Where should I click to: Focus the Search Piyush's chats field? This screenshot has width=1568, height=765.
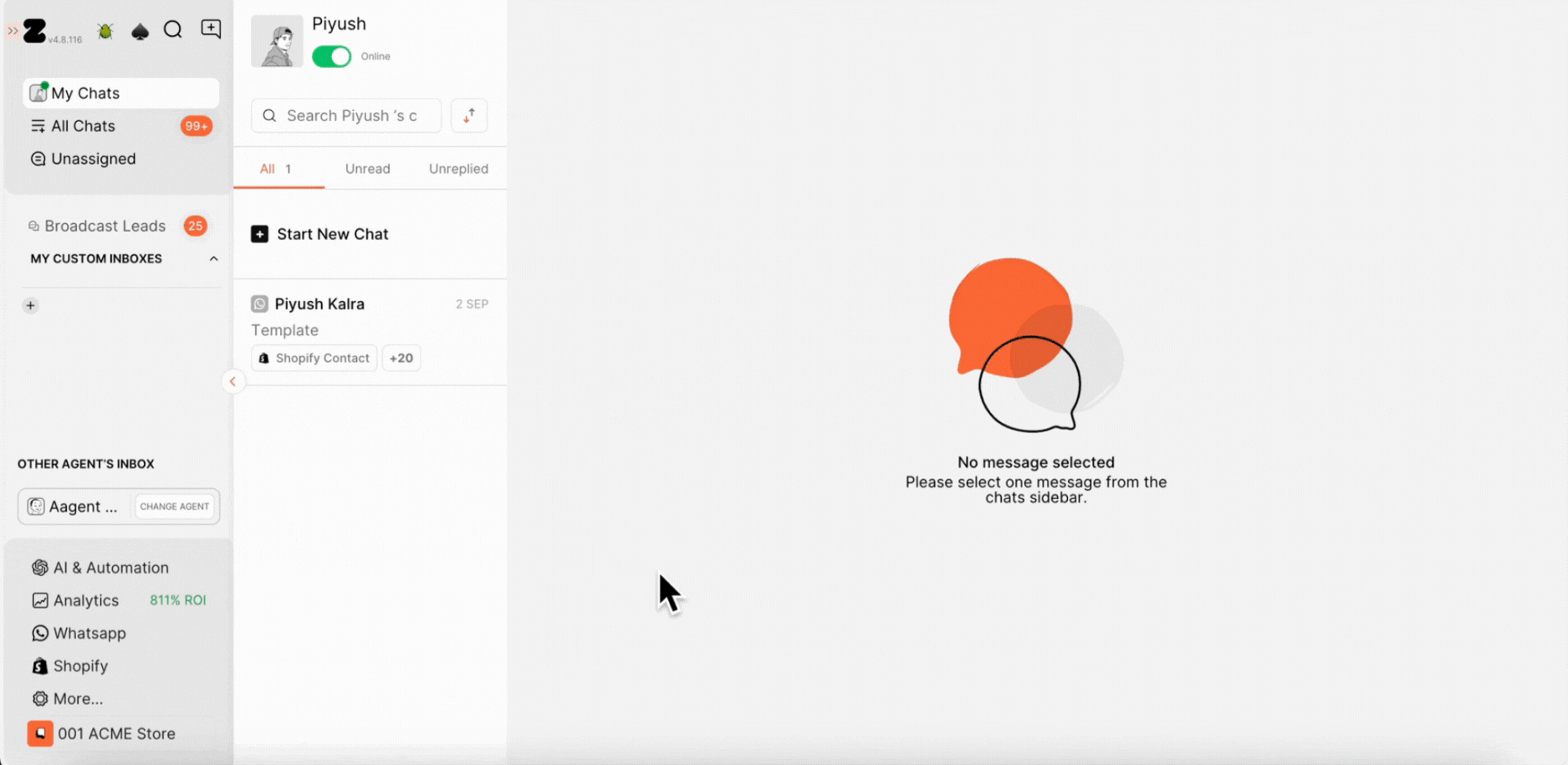[x=346, y=115]
